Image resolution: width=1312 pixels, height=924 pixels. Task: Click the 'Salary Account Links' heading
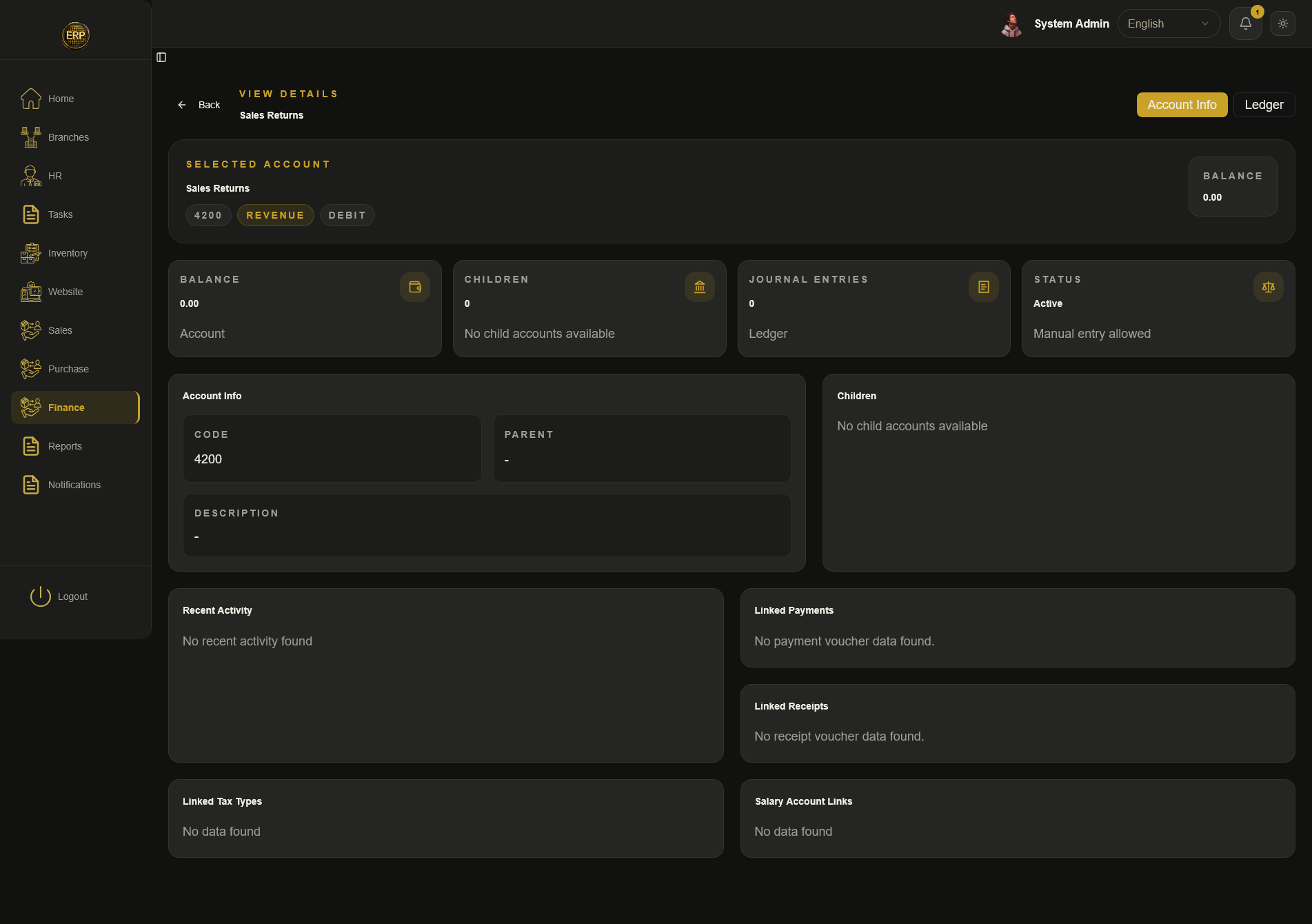[803, 801]
